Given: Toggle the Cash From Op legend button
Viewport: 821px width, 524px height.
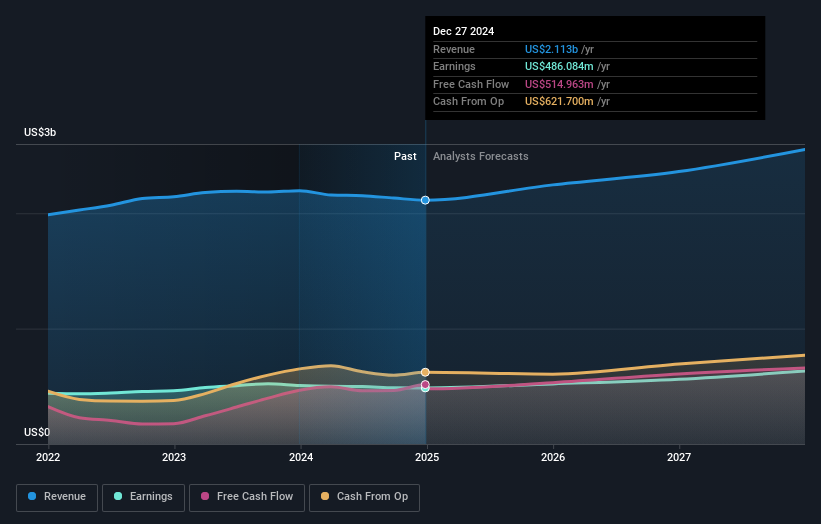Looking at the screenshot, I should pyautogui.click(x=364, y=497).
